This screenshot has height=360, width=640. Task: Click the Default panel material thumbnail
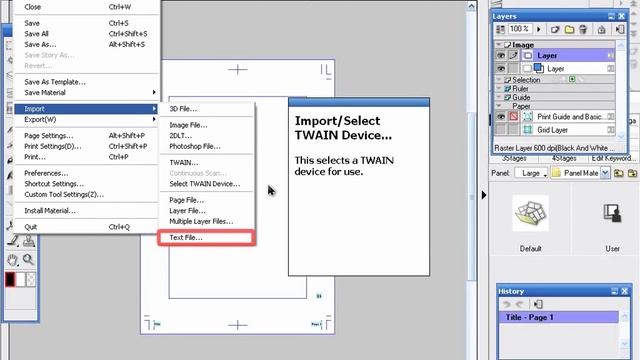point(530,213)
